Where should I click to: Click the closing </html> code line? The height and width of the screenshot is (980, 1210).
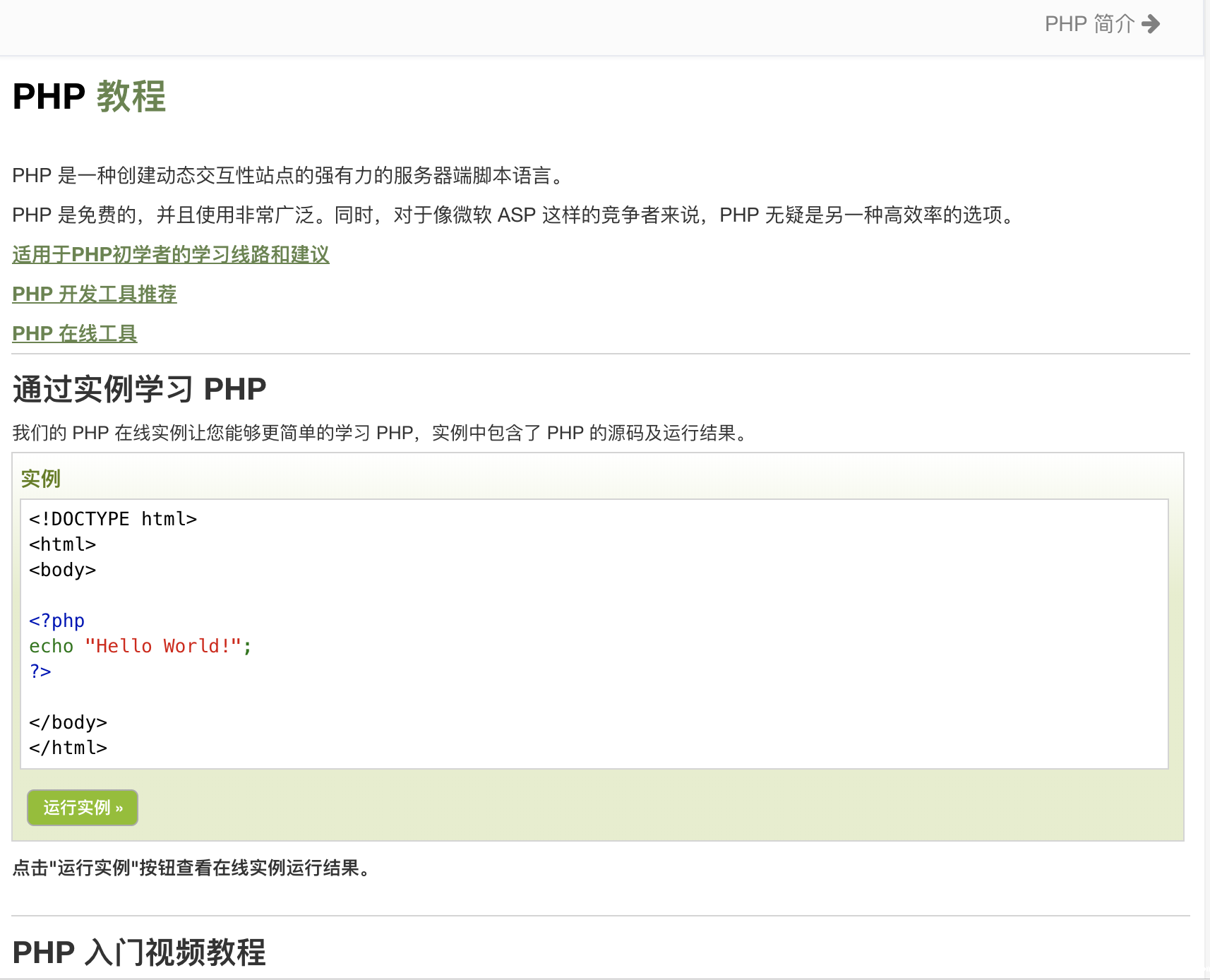(68, 748)
